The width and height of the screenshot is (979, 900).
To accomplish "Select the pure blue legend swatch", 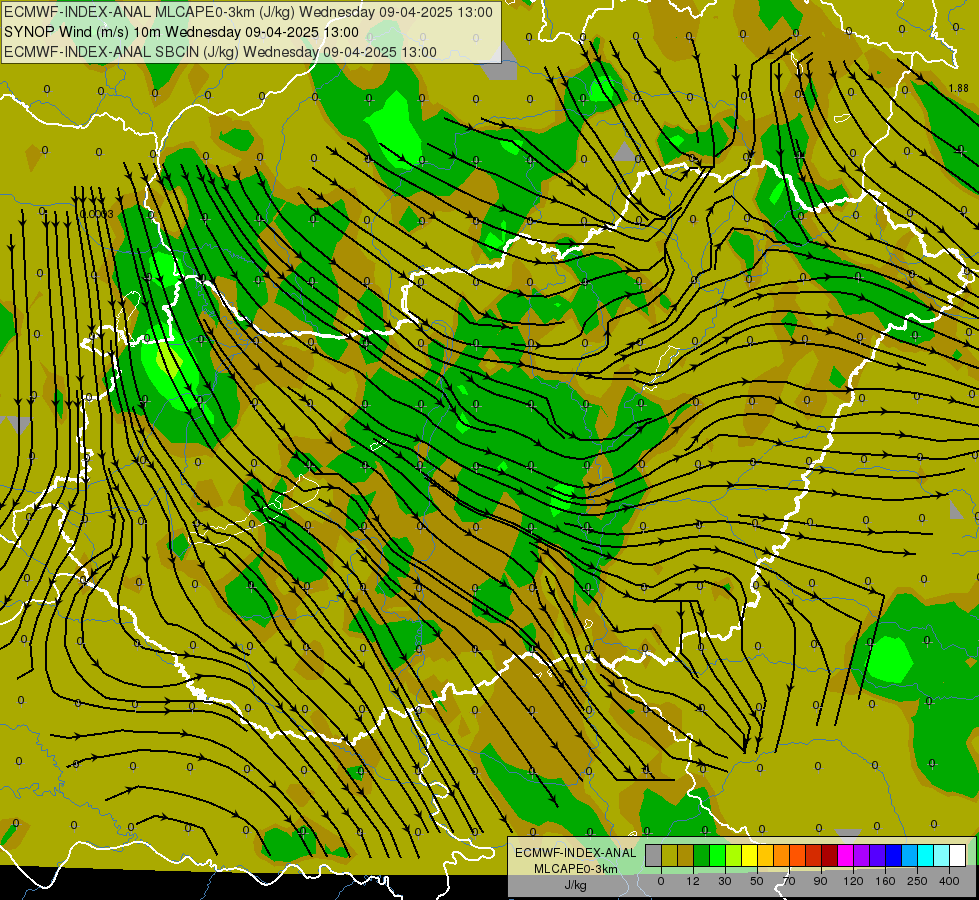I will tap(894, 855).
